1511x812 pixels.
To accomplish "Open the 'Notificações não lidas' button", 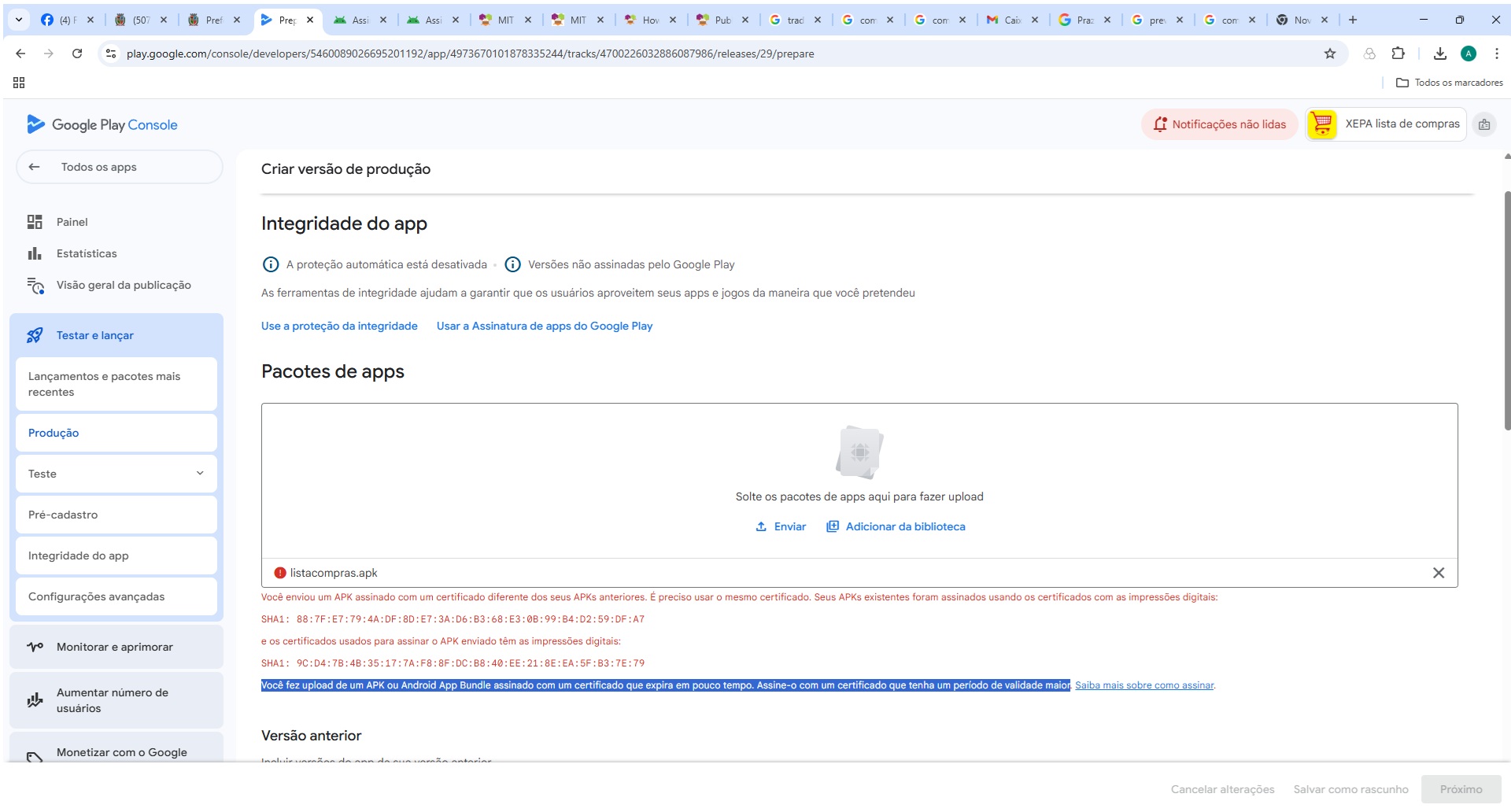I will (x=1219, y=124).
